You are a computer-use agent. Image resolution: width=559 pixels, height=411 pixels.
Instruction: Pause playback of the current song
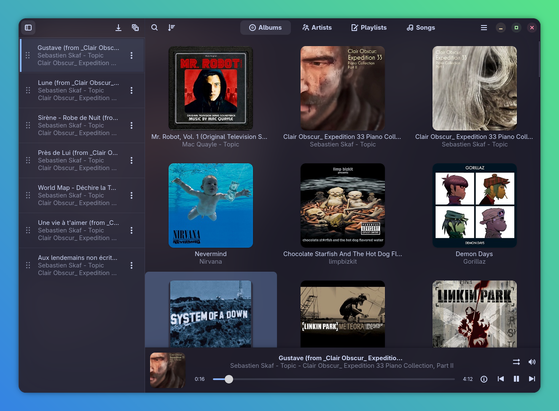(516, 379)
